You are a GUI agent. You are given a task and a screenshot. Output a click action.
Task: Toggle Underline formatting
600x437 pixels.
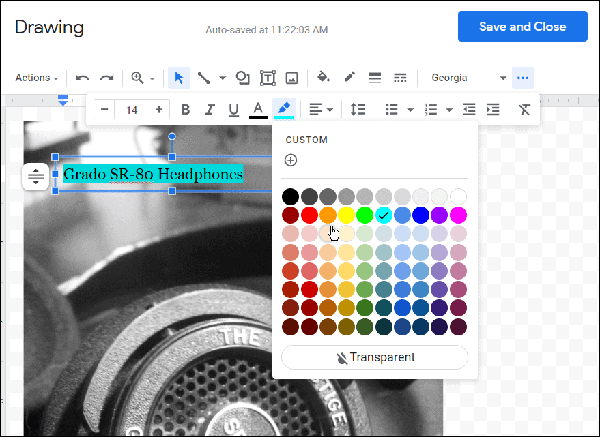[x=233, y=110]
